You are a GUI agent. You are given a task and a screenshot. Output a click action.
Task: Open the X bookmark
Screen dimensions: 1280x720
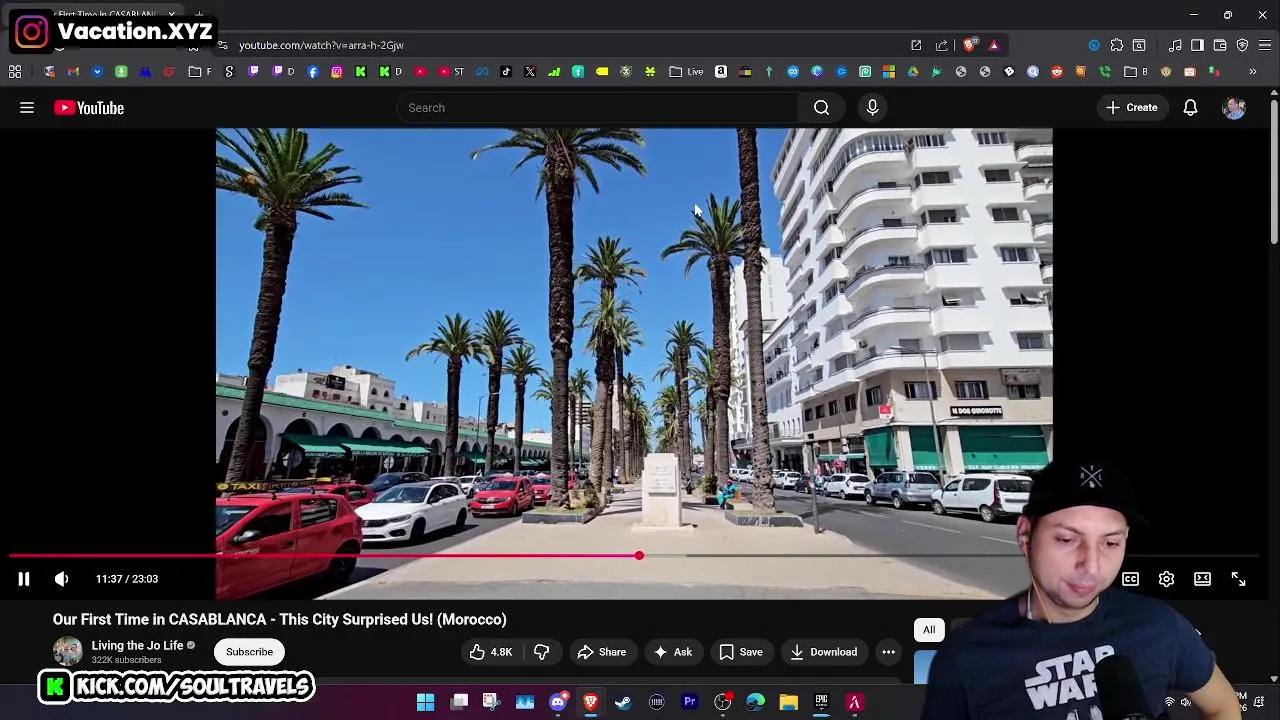coord(530,71)
